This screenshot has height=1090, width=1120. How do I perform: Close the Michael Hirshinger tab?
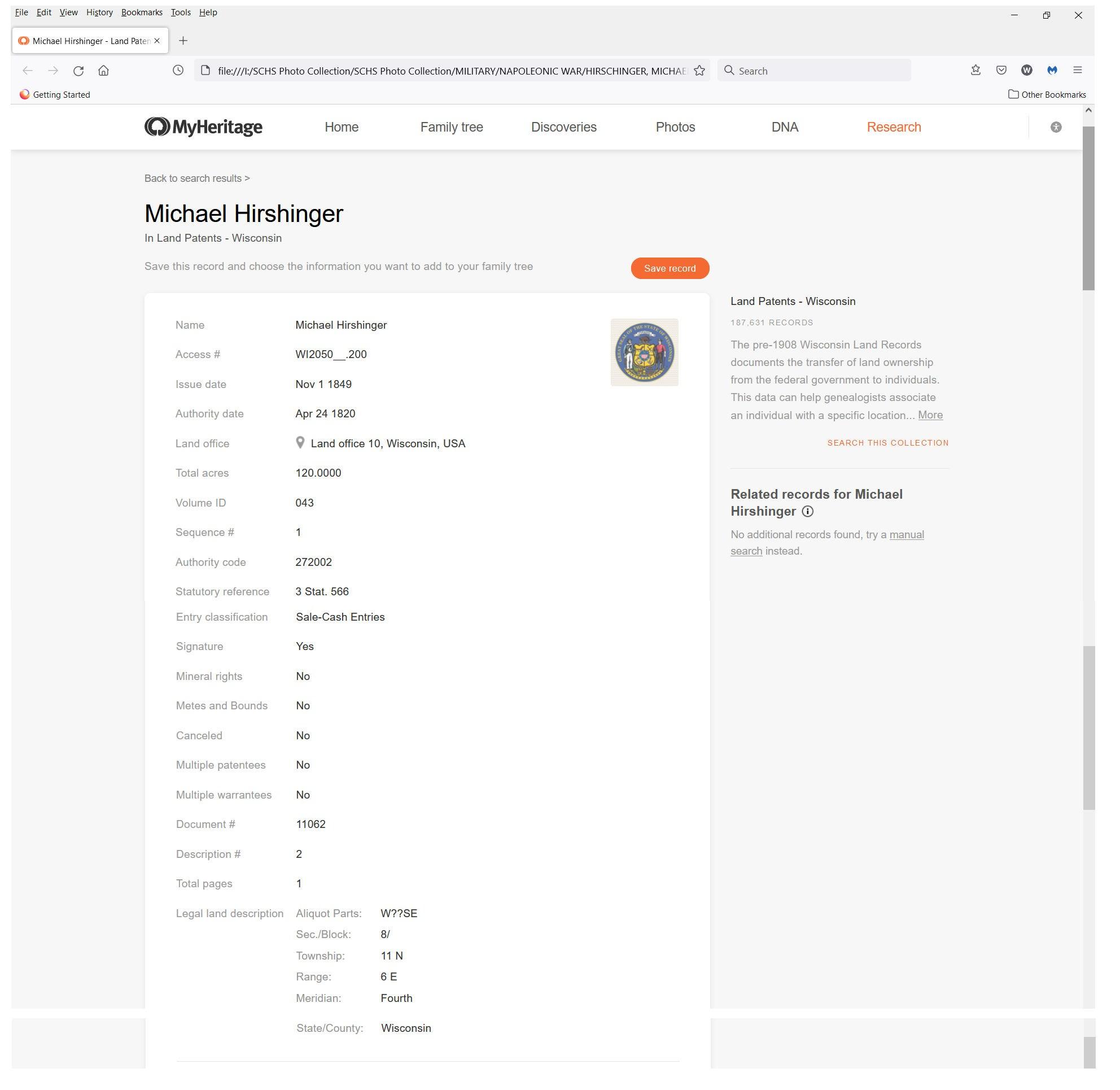point(158,41)
